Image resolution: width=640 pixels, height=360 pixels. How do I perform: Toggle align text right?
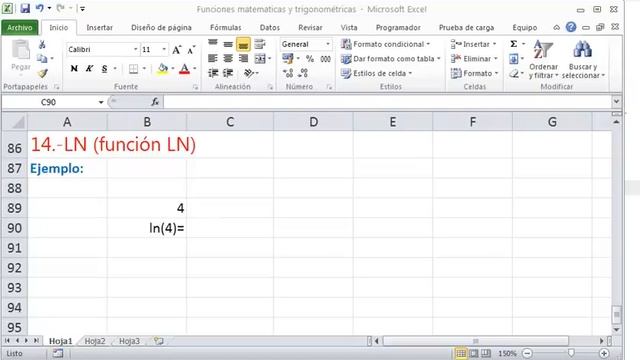coord(243,59)
